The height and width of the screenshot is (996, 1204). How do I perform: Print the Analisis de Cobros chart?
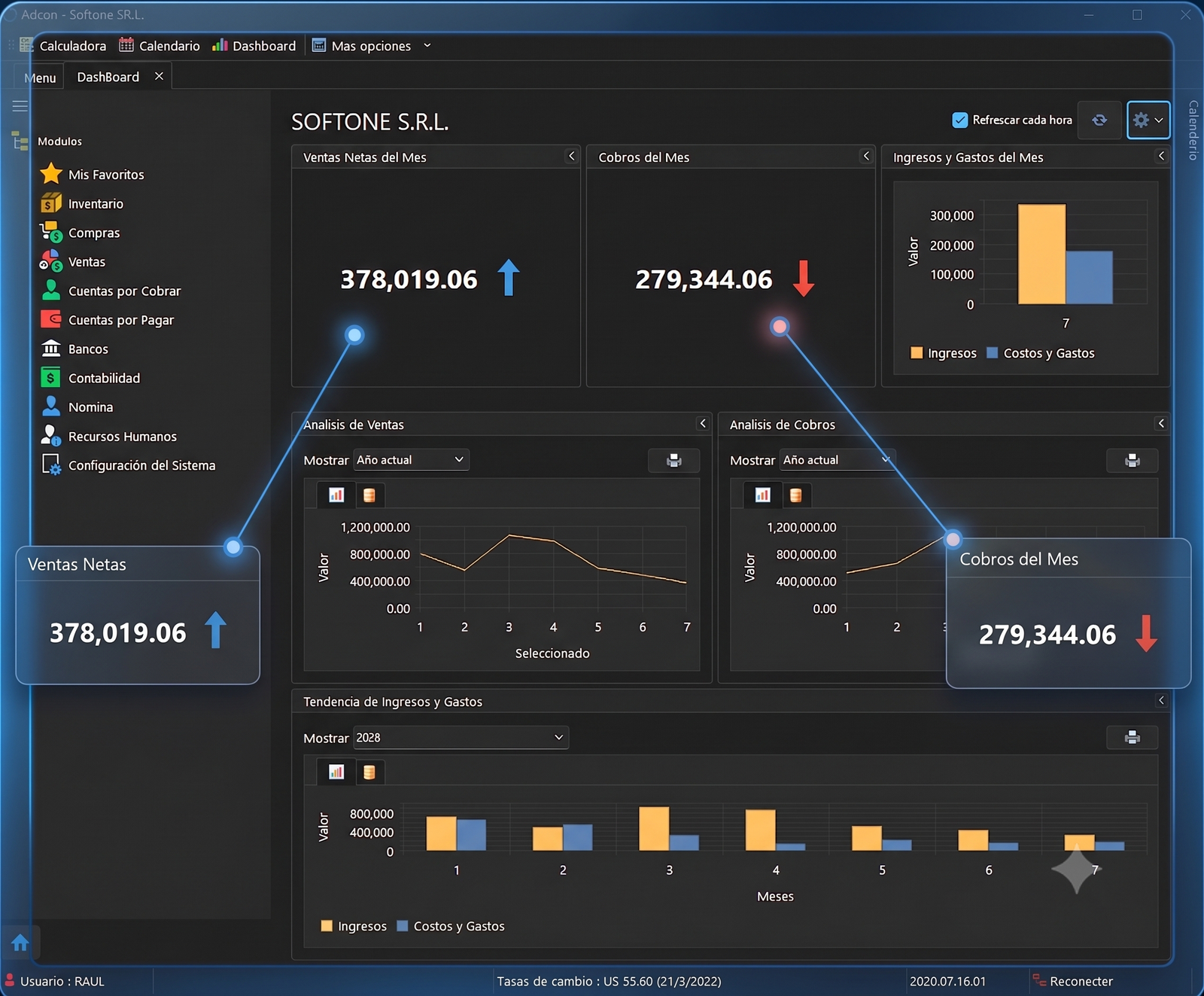1132,460
